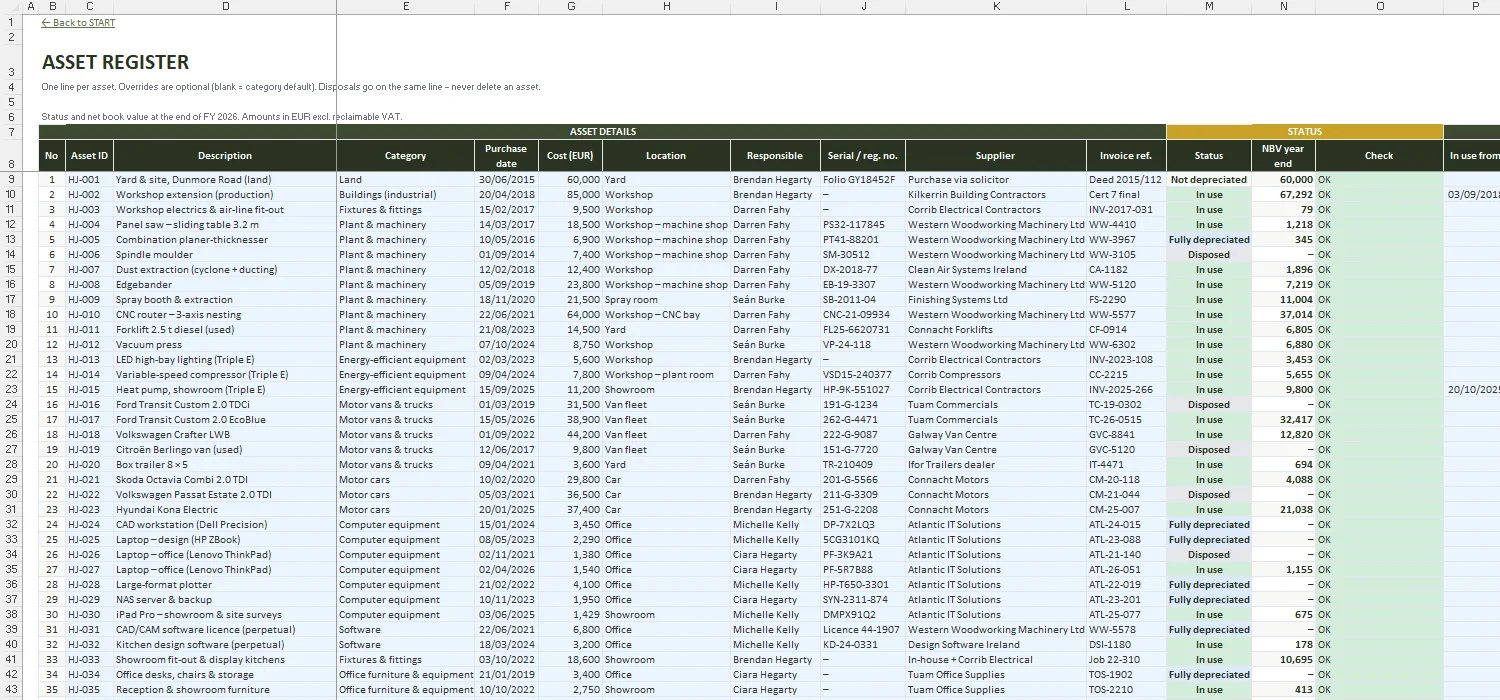The image size is (1500, 700).
Task: Select the Hyundai Kona Electric cell
Action: [225, 510]
